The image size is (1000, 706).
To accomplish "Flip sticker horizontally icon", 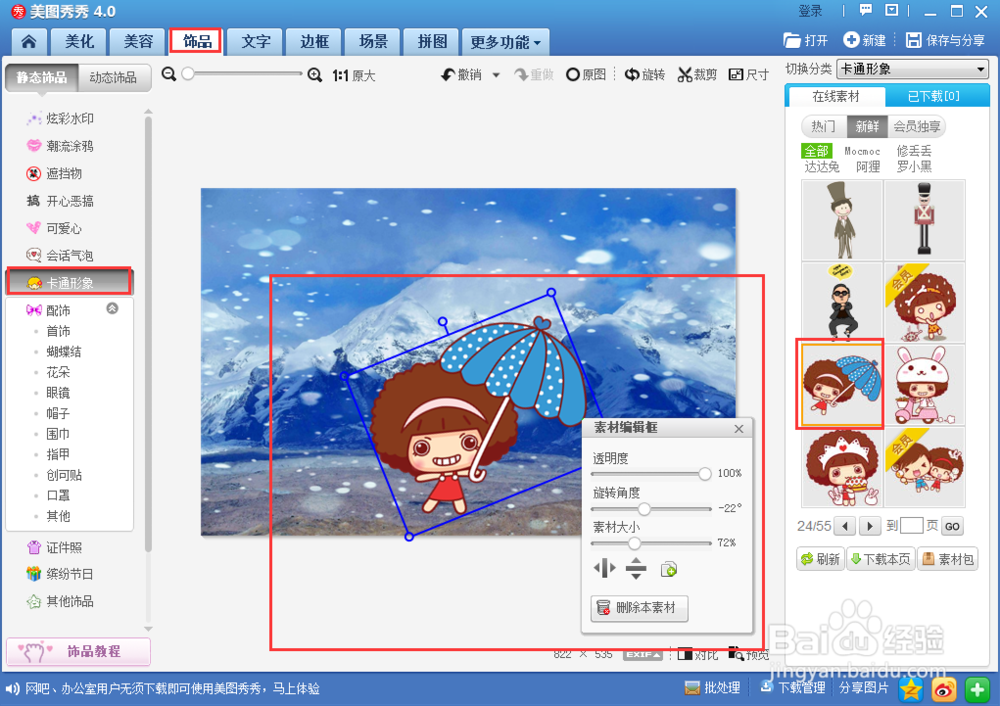I will click(x=605, y=568).
